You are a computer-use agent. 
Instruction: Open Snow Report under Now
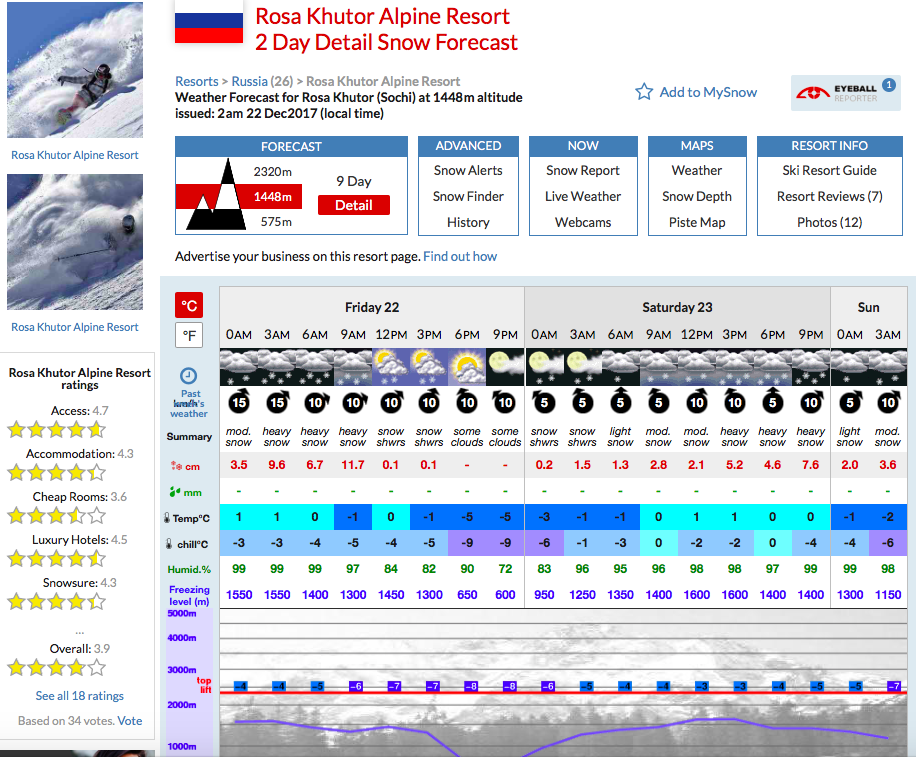[582, 171]
